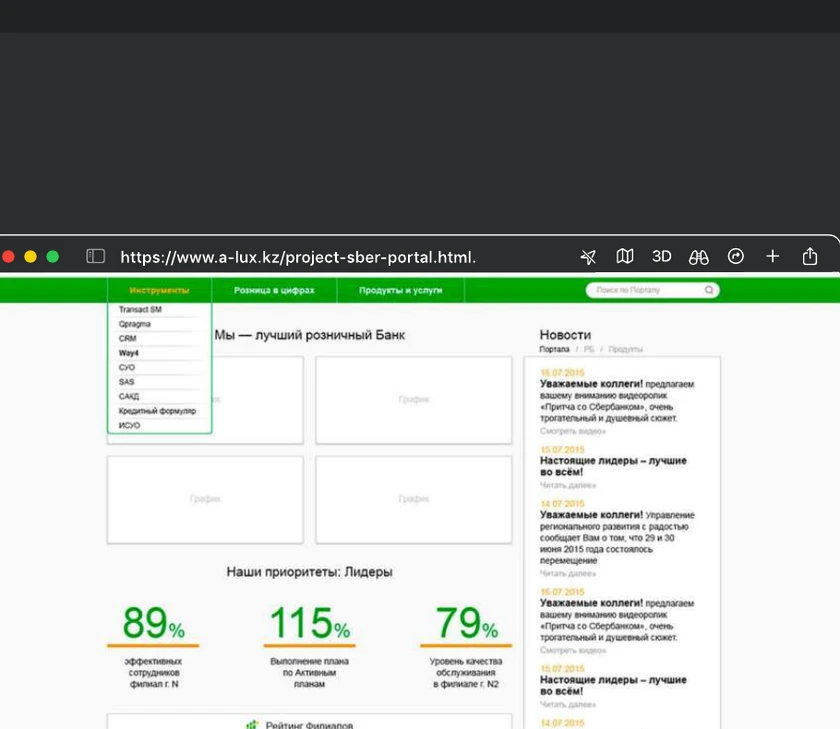
Task: Click the sidebar toggle icon in browser toolbar
Action: pyautogui.click(x=96, y=256)
